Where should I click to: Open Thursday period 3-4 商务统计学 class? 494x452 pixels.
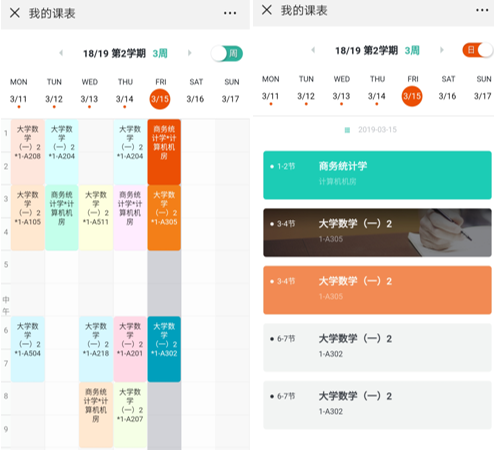(x=130, y=218)
